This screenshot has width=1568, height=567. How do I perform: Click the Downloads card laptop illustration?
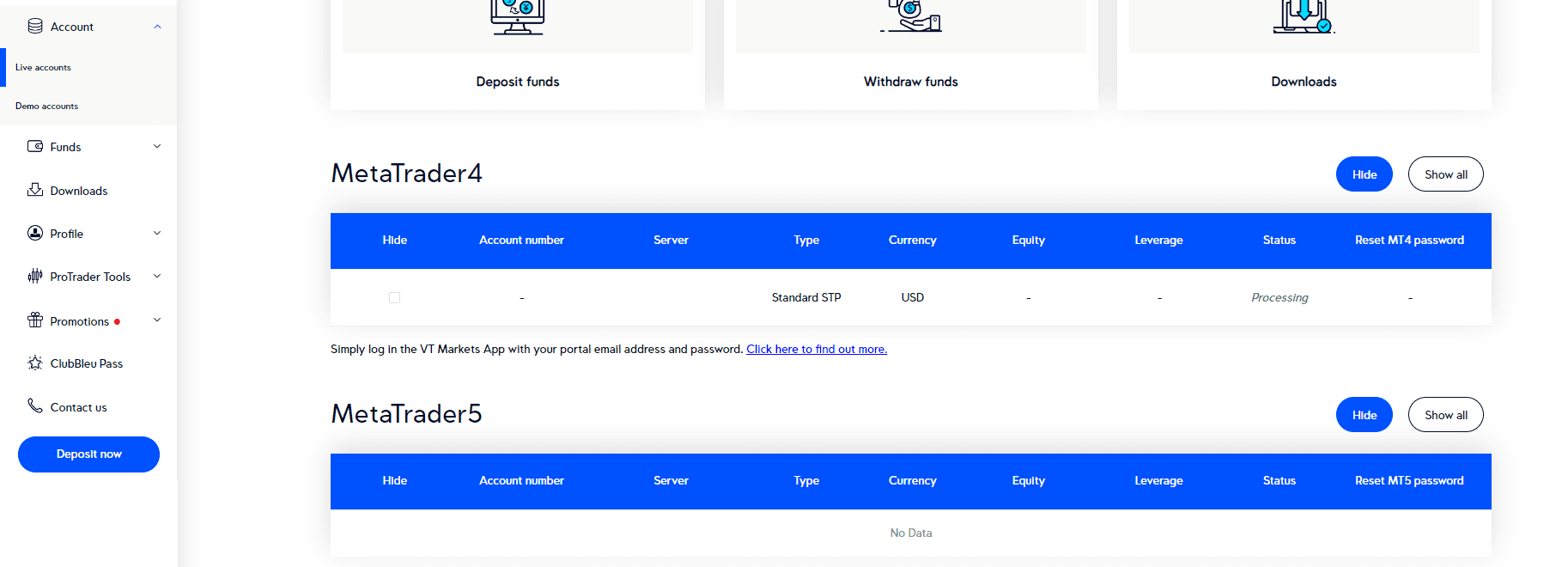(1304, 16)
